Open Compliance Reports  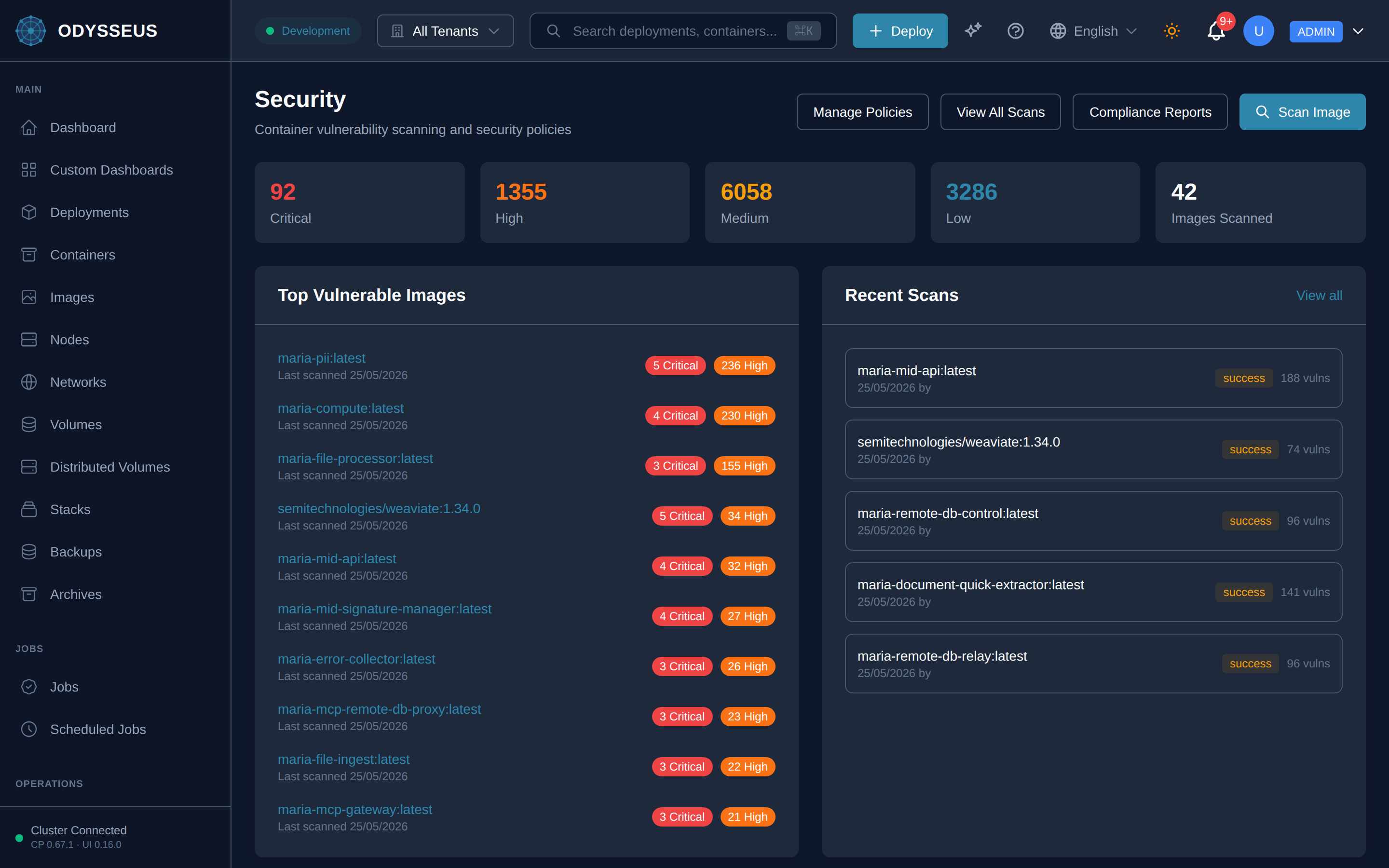(1150, 112)
